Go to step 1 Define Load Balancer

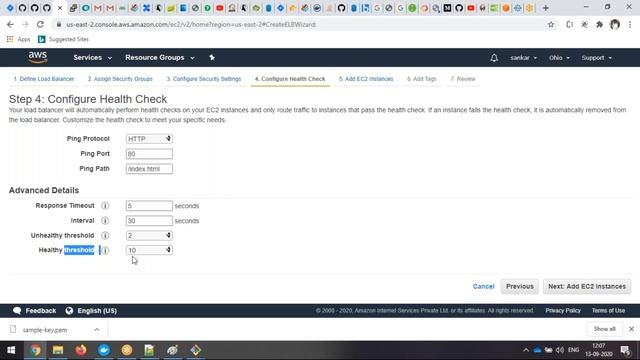tap(44, 79)
